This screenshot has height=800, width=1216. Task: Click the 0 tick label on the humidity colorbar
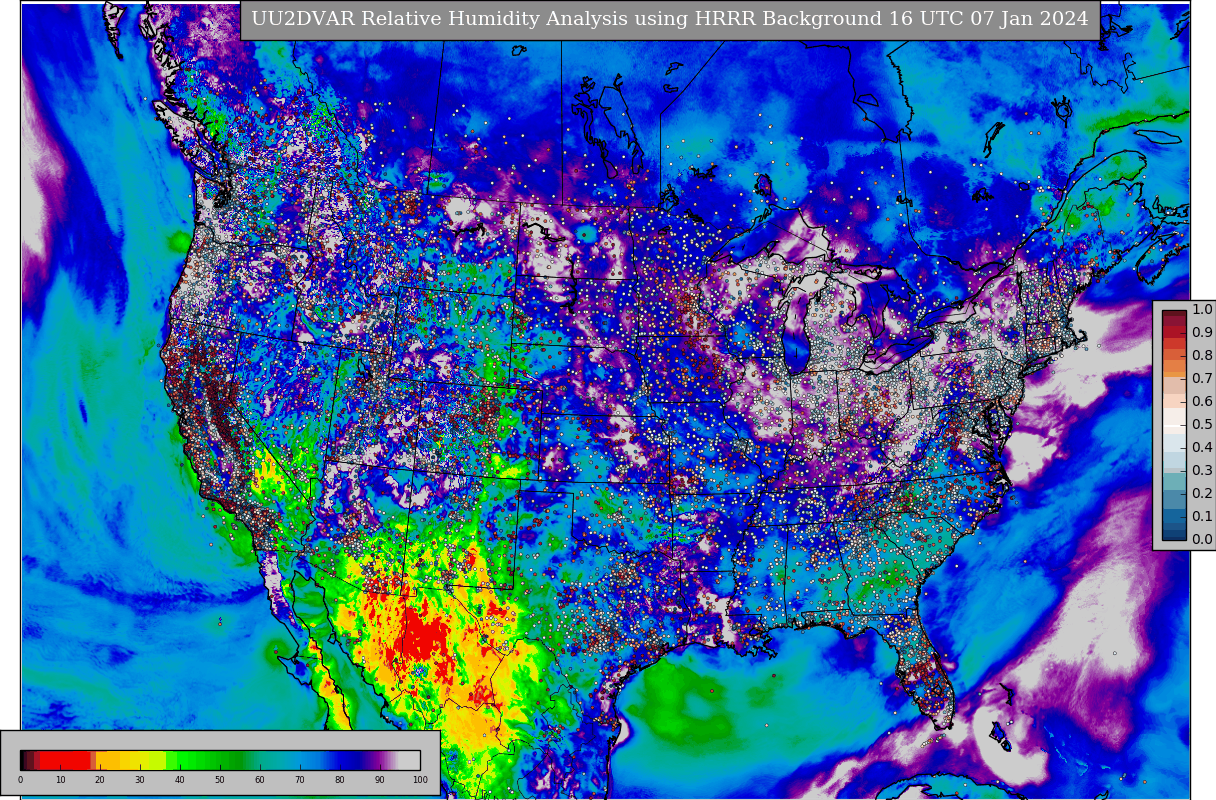click(x=20, y=780)
